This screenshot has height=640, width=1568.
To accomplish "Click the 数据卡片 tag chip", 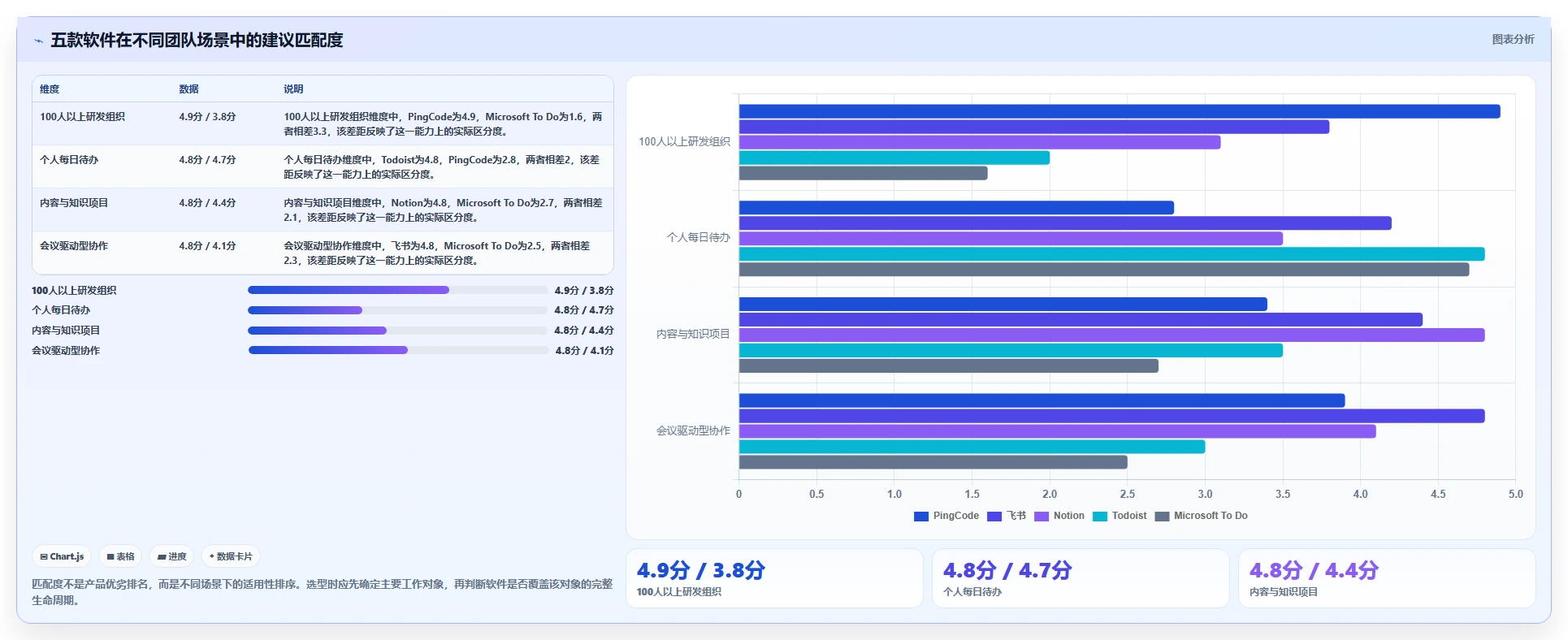I will coord(231,556).
